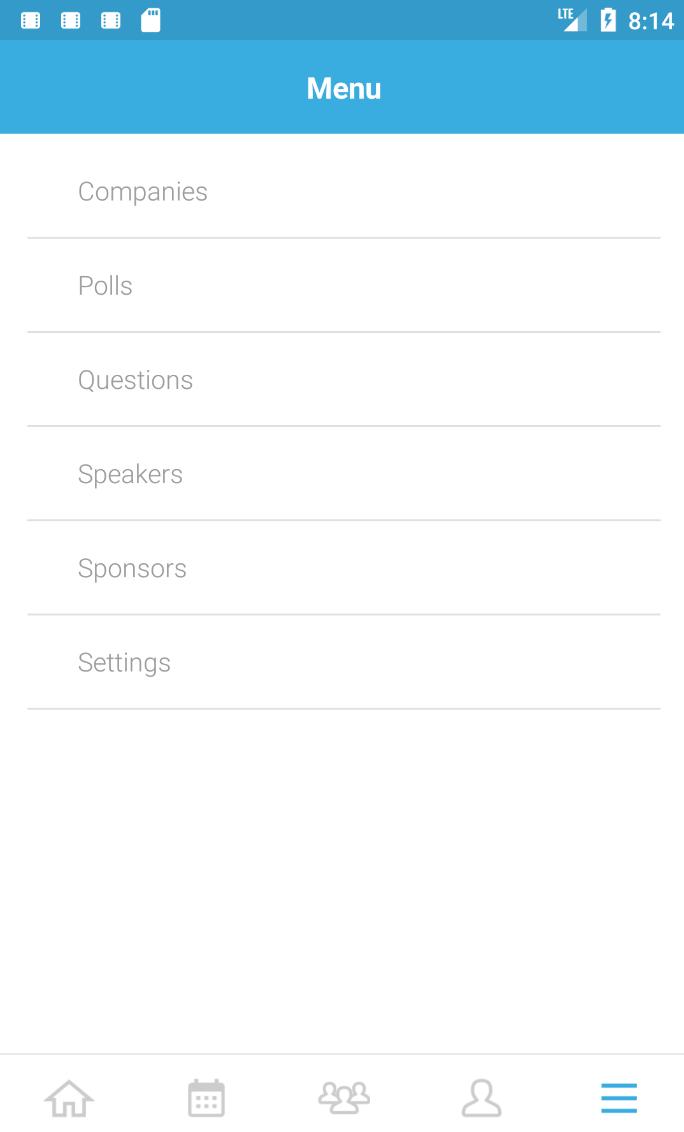Tap the attendees group icon

coord(343,1098)
